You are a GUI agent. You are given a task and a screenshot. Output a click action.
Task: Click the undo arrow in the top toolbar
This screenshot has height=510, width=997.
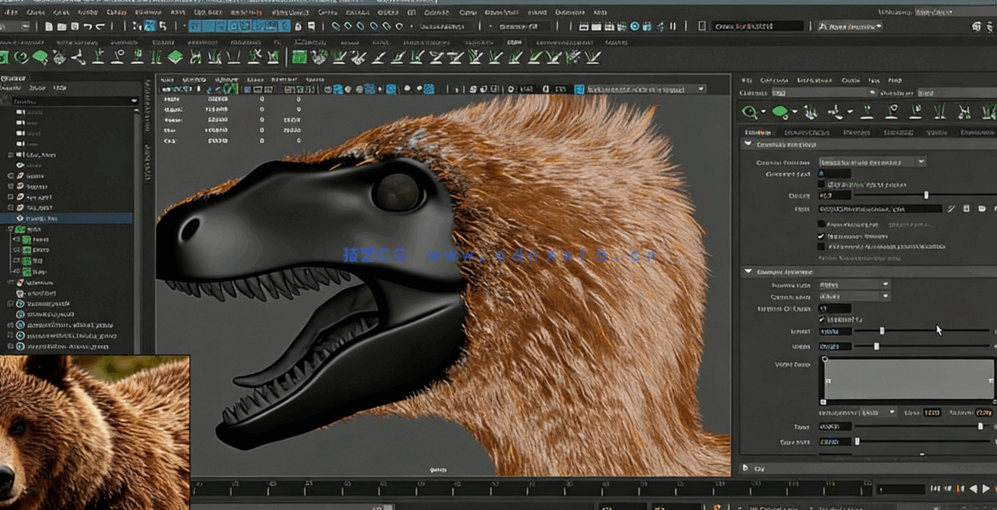tap(87, 26)
